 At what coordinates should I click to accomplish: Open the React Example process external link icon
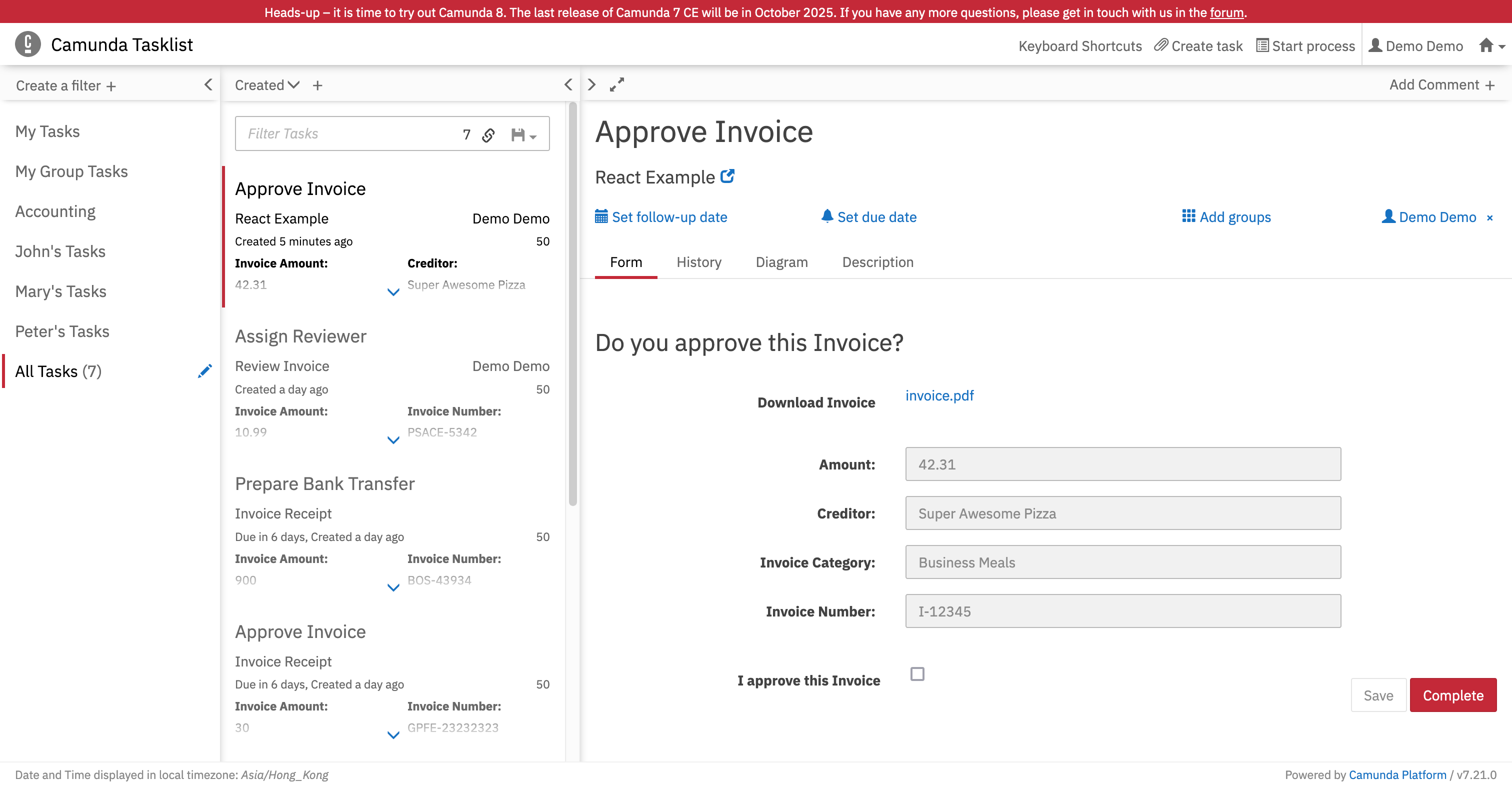click(727, 176)
